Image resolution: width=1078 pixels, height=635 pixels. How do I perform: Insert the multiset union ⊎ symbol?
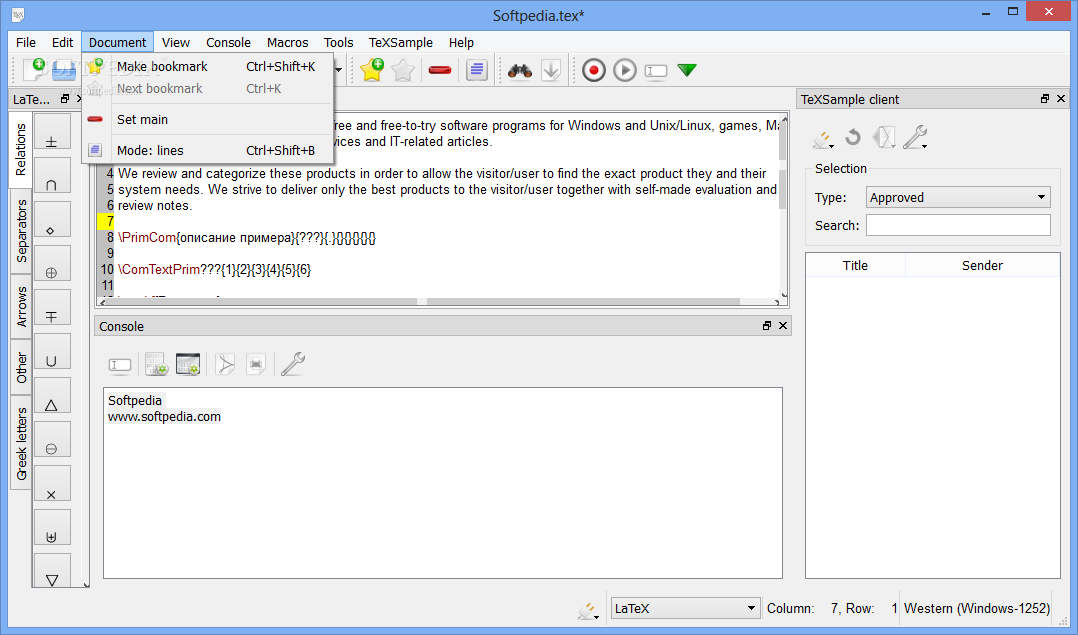click(52, 528)
